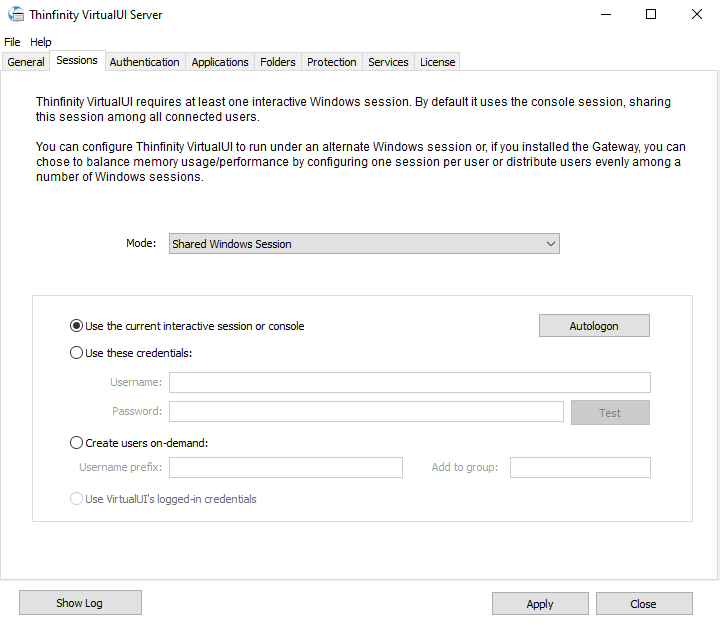
Task: Click the Close button at bottom
Action: [644, 604]
